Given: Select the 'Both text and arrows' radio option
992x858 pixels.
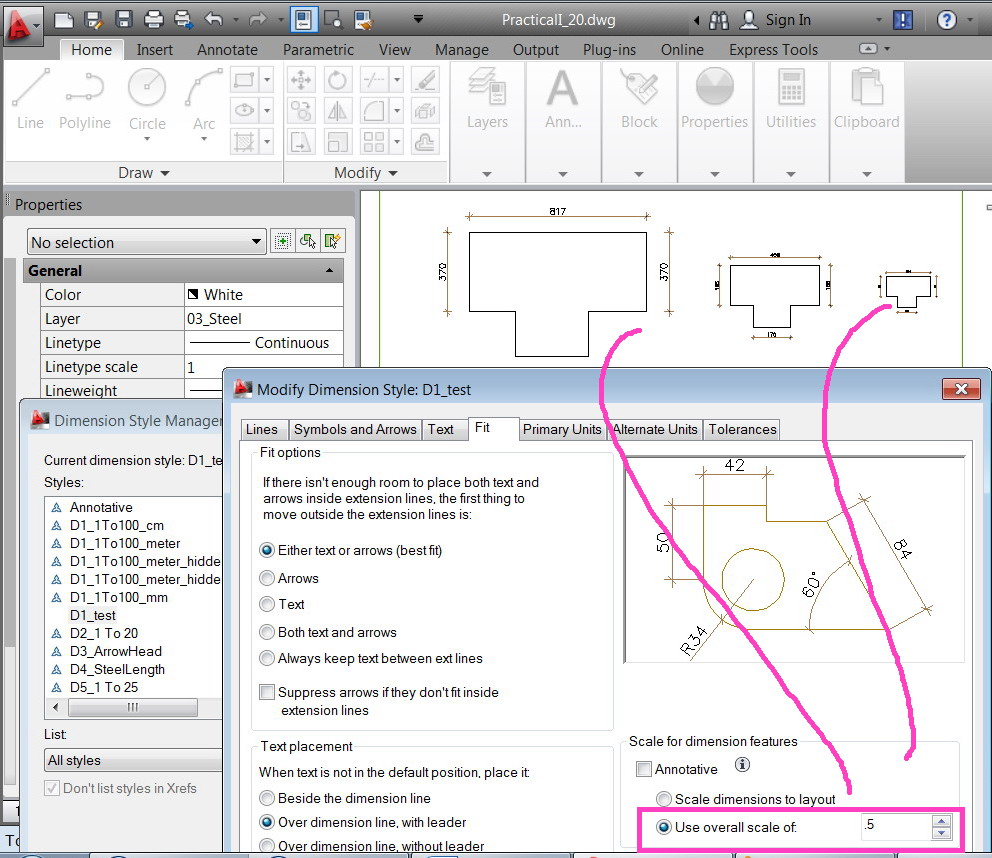Looking at the screenshot, I should click(267, 632).
